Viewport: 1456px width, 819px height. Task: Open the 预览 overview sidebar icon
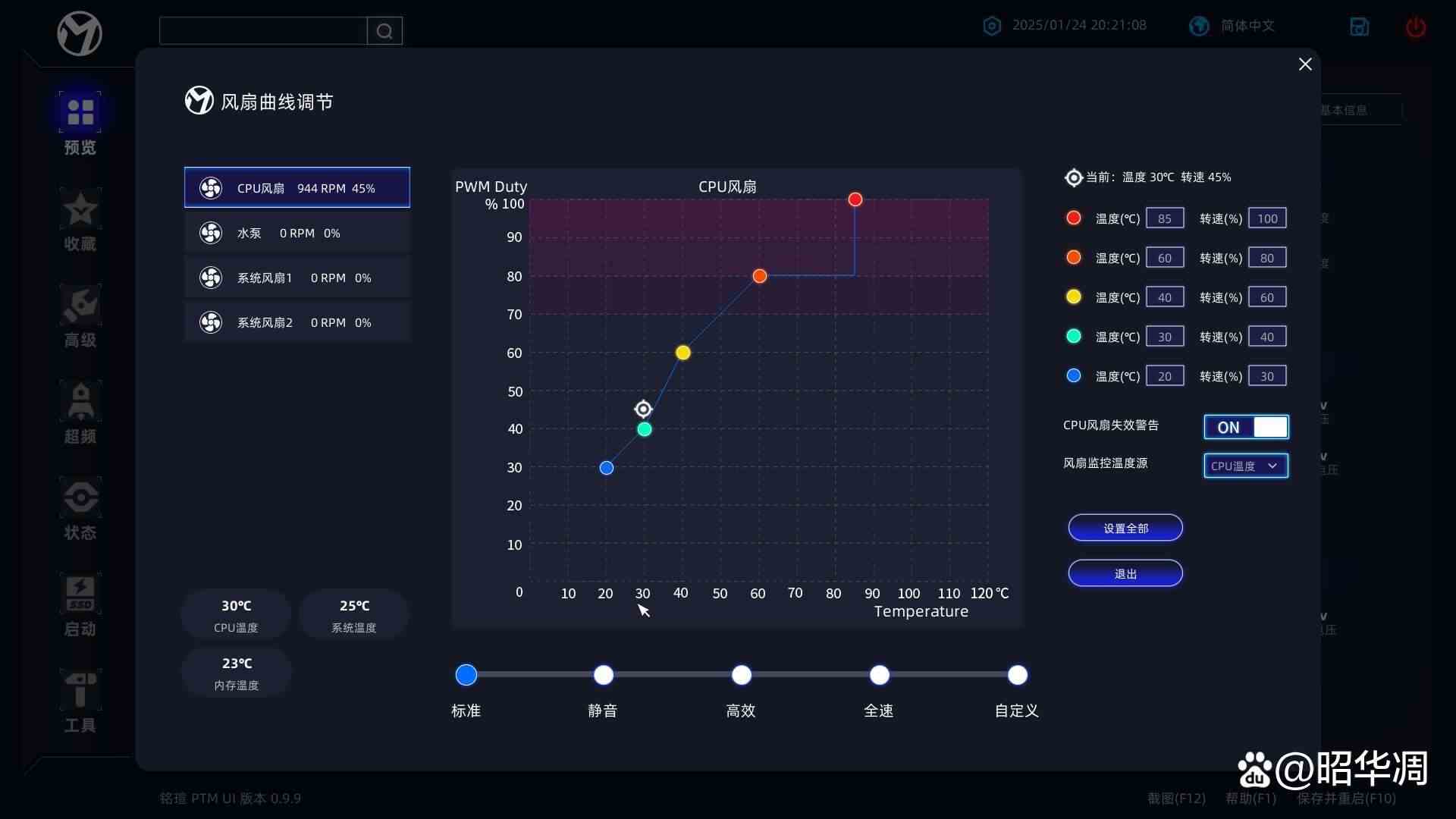80,112
